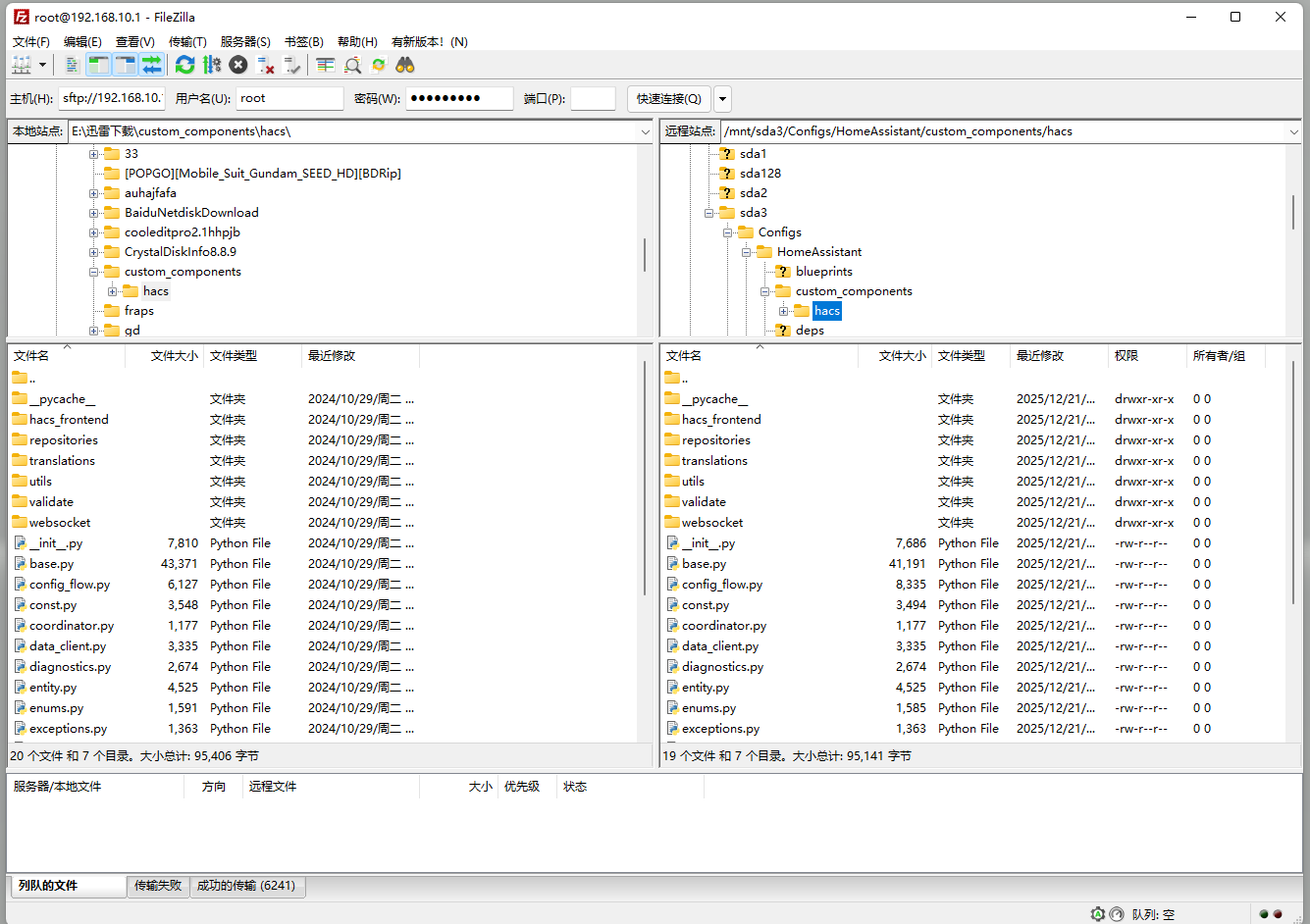
Task: Open the quick connect history dropdown arrow
Action: coord(723,98)
